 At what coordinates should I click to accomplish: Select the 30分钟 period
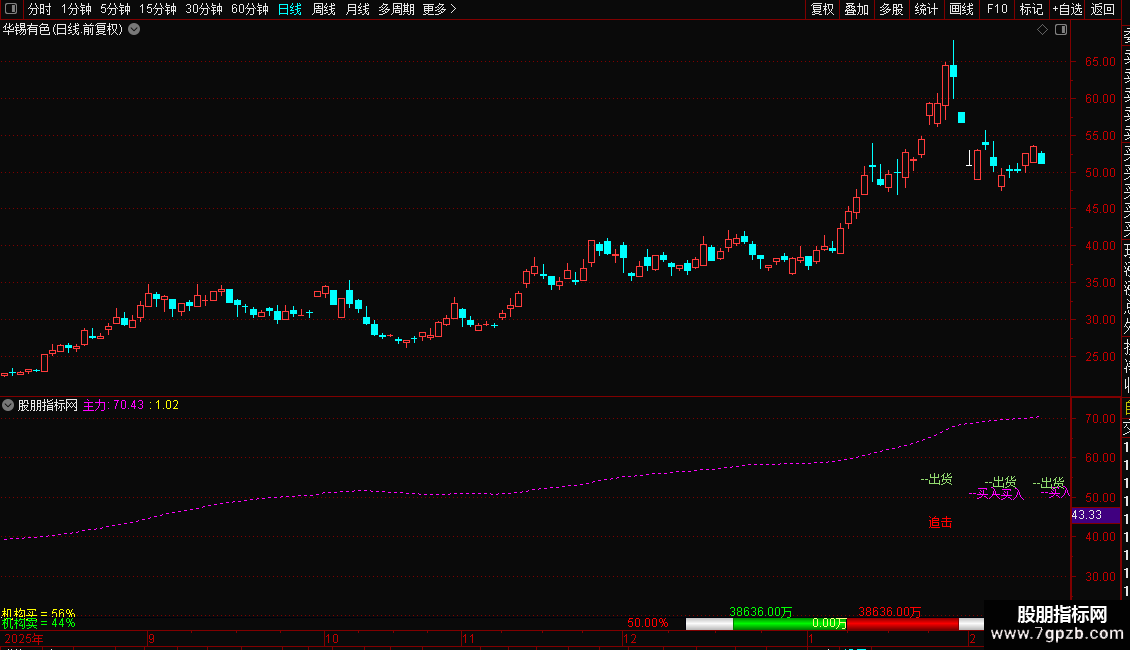point(204,9)
